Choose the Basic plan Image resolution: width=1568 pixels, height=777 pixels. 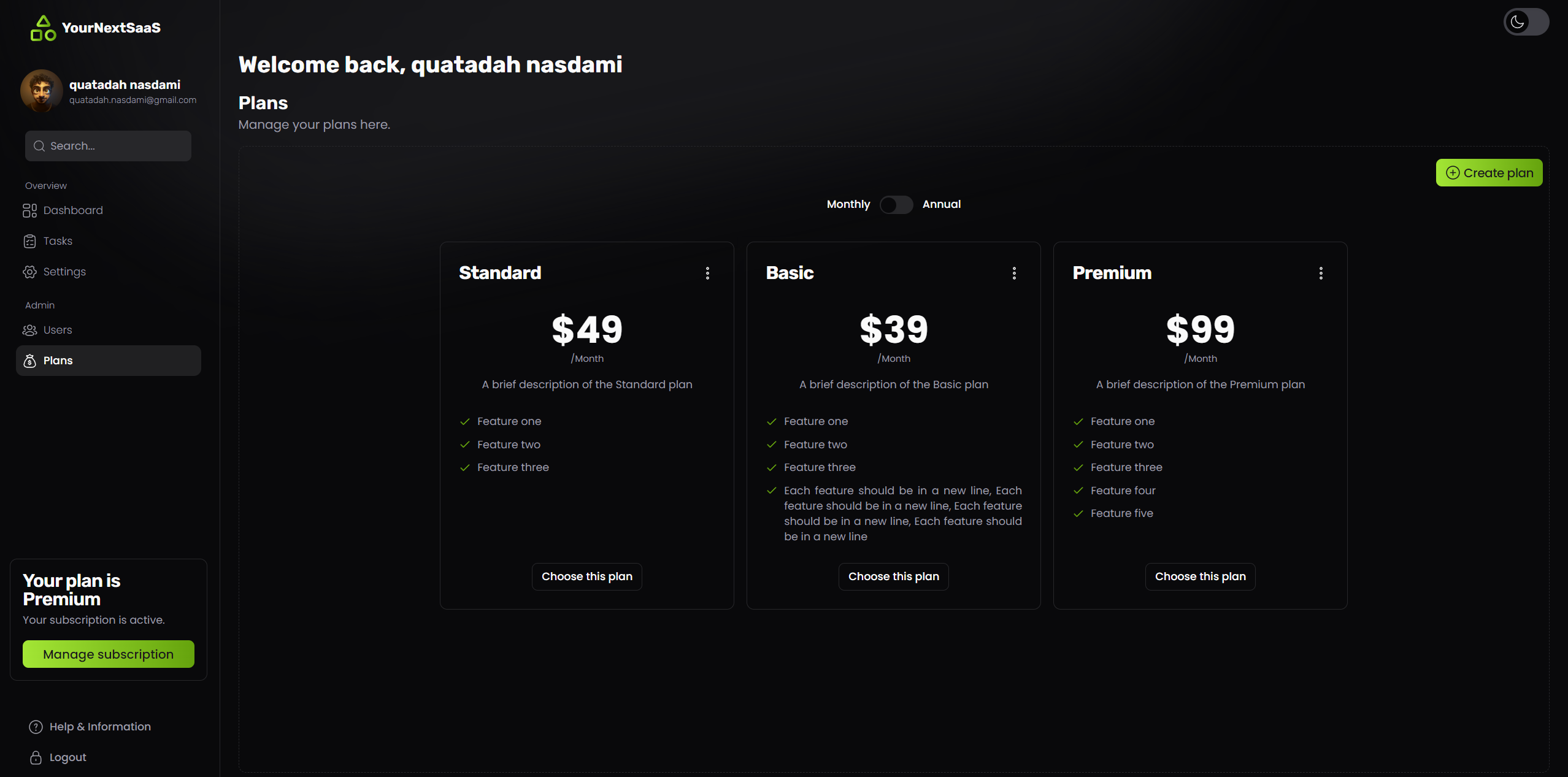click(893, 576)
